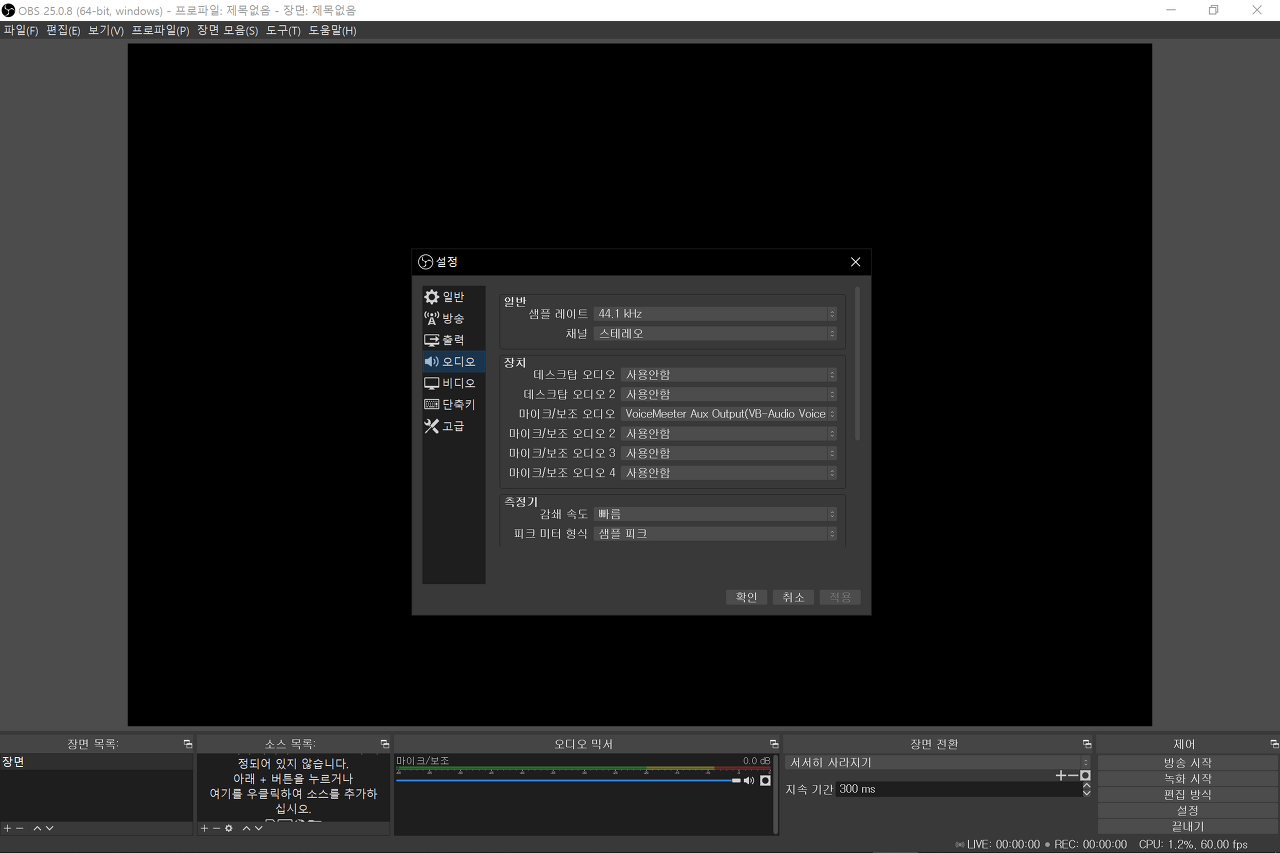Start recording with 녹화 시작
This screenshot has width=1280, height=853.
(1188, 779)
